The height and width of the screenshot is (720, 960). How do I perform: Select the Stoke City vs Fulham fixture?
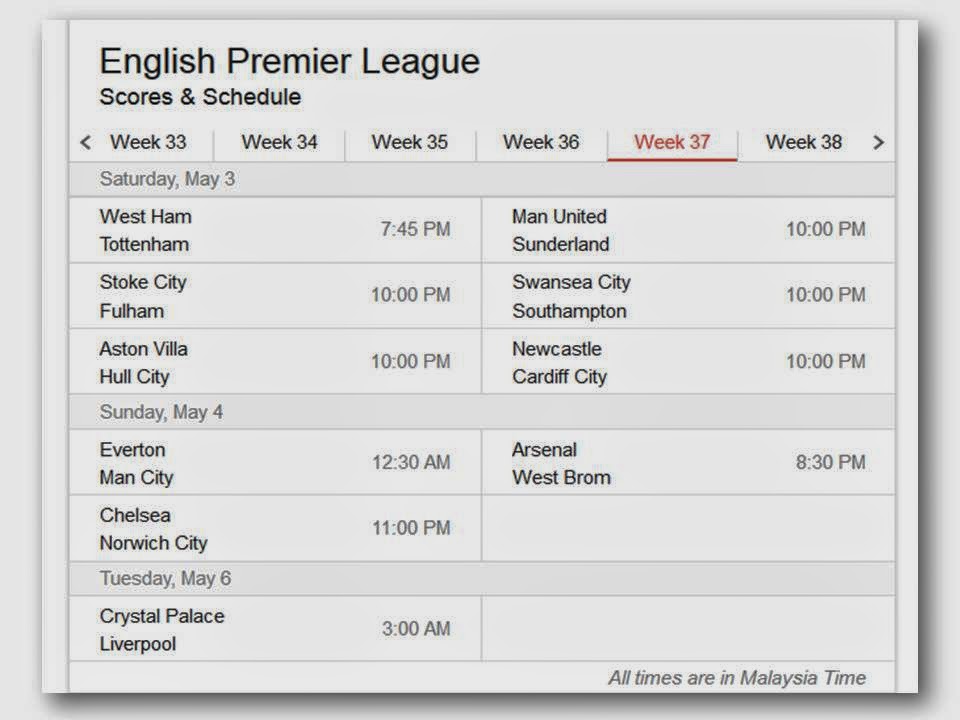point(276,296)
